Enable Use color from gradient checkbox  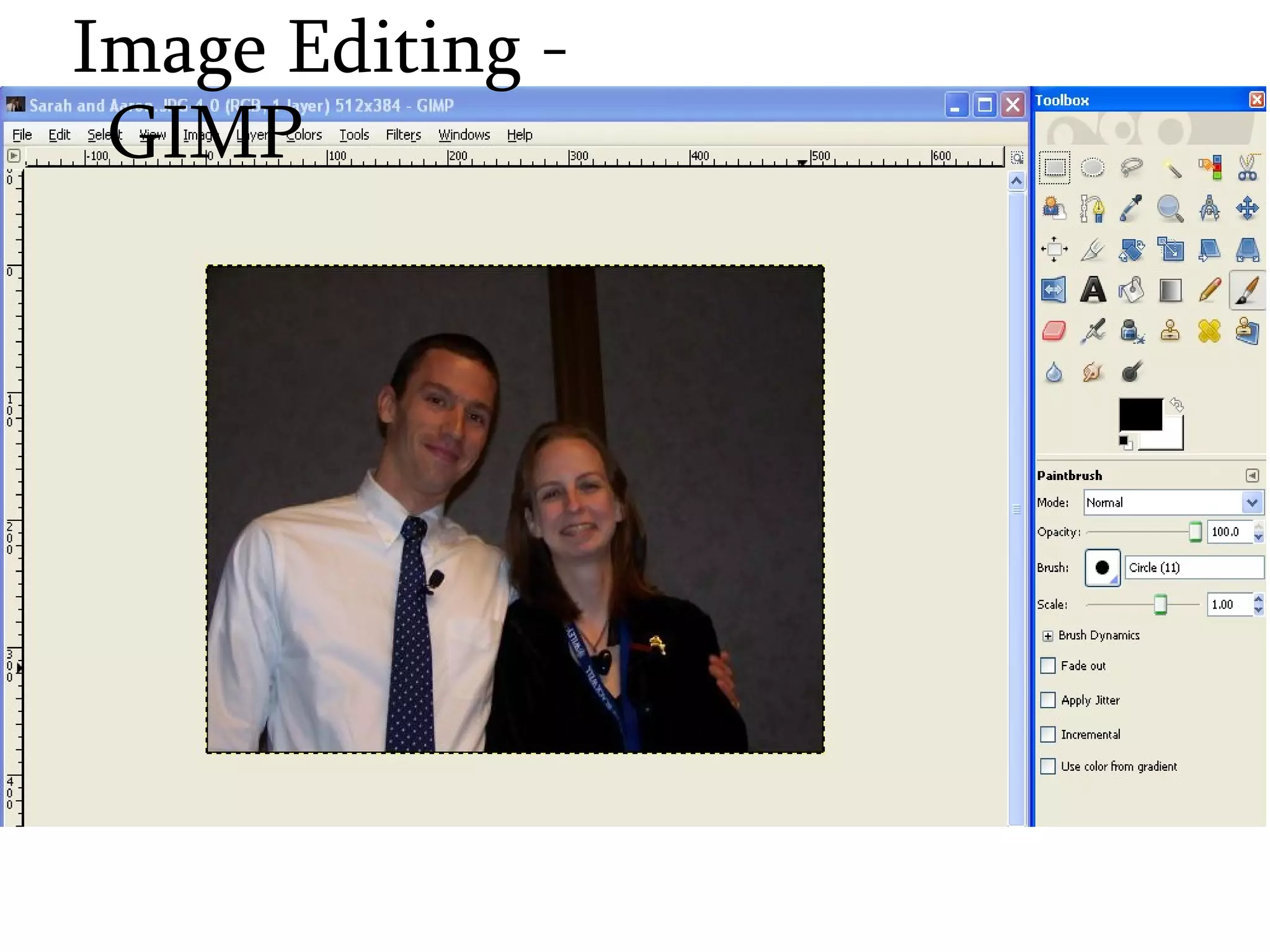pos(1048,766)
